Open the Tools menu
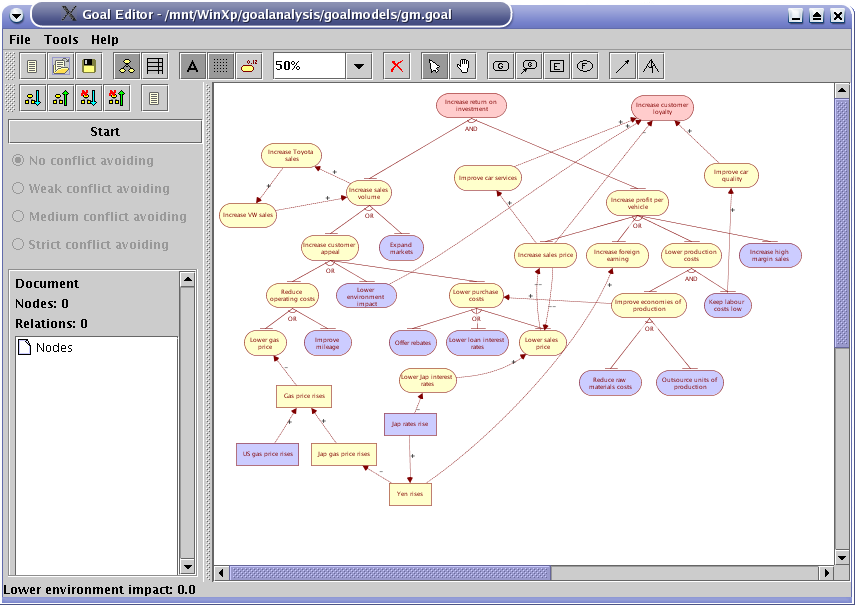This screenshot has width=855, height=605. [x=61, y=40]
